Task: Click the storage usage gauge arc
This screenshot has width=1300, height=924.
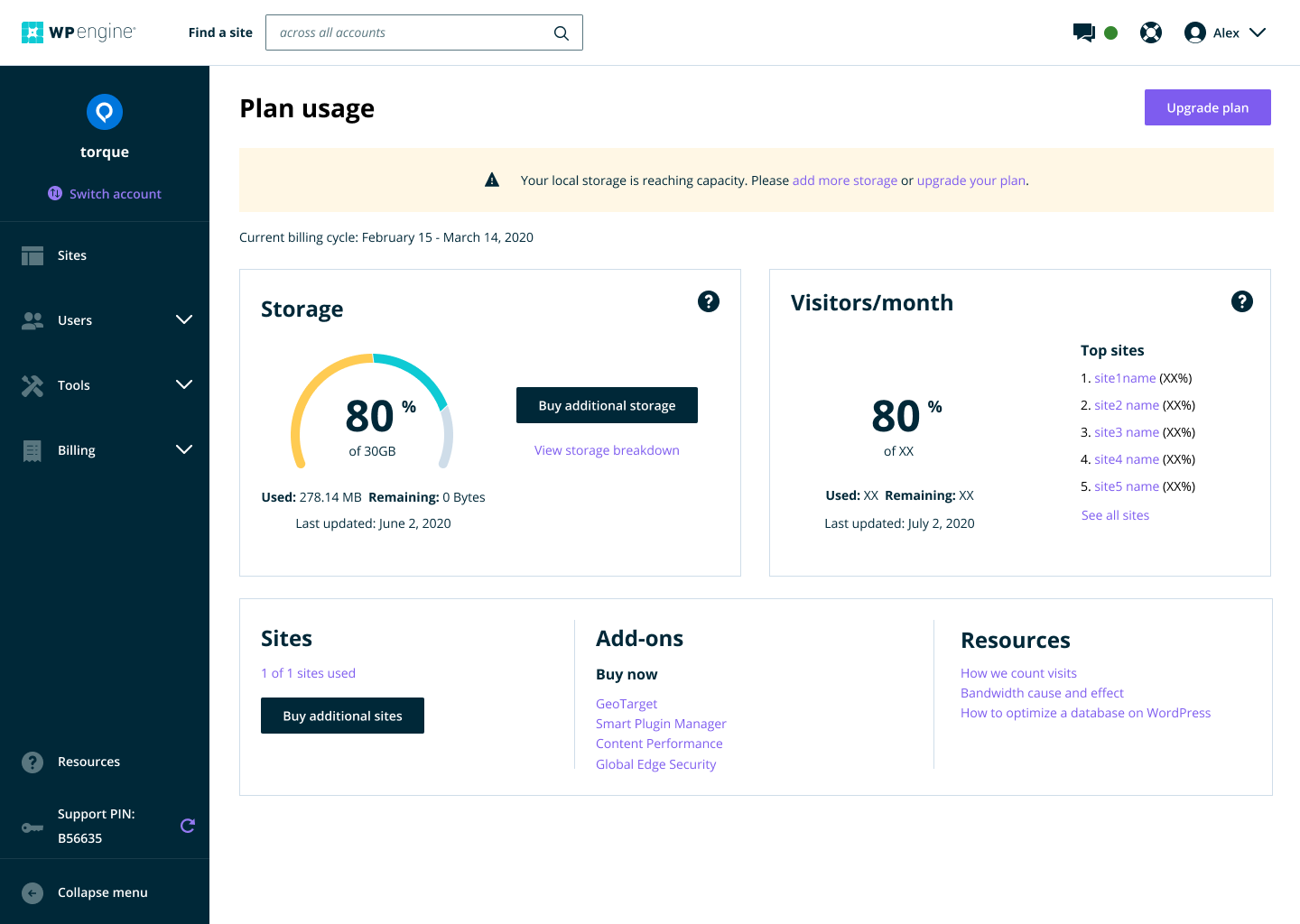Action: tap(371, 411)
